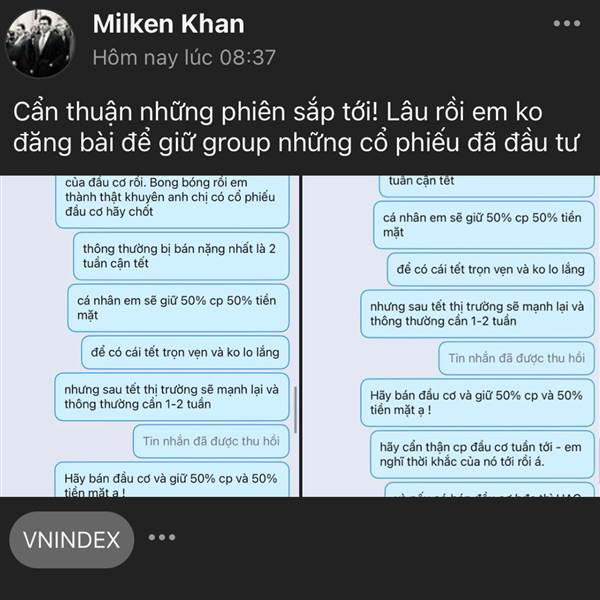
Task: Click the post timestamp Hôm nay lúc 08:37
Action: click(184, 58)
